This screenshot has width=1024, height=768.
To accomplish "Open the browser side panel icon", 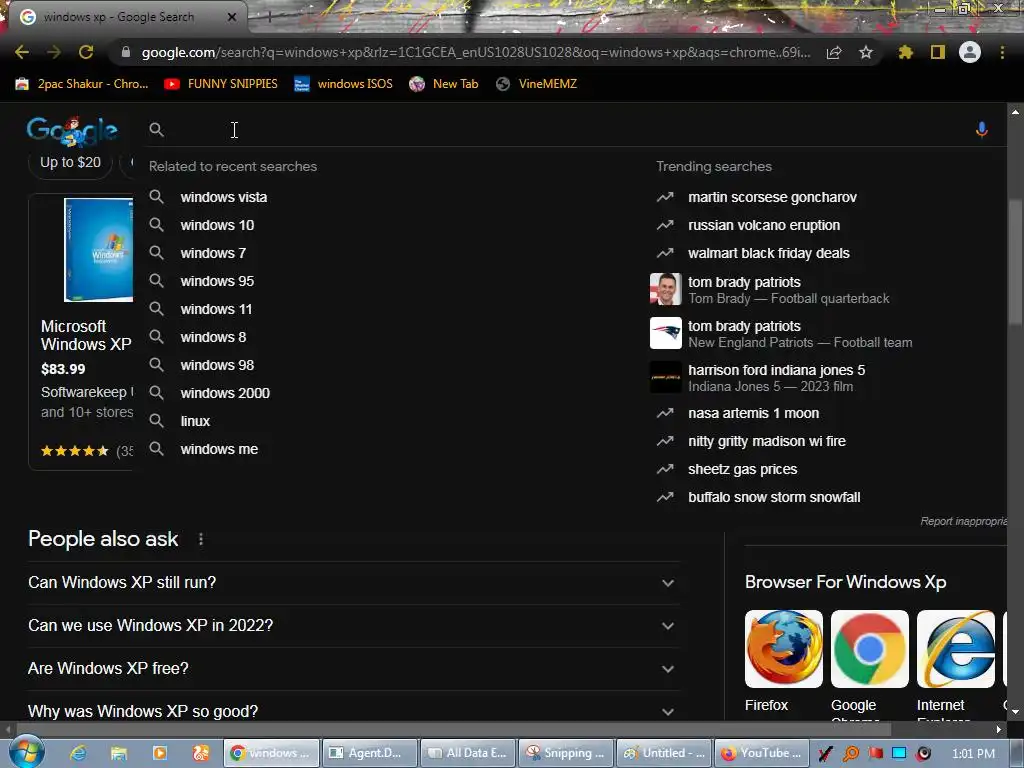I will 938,52.
